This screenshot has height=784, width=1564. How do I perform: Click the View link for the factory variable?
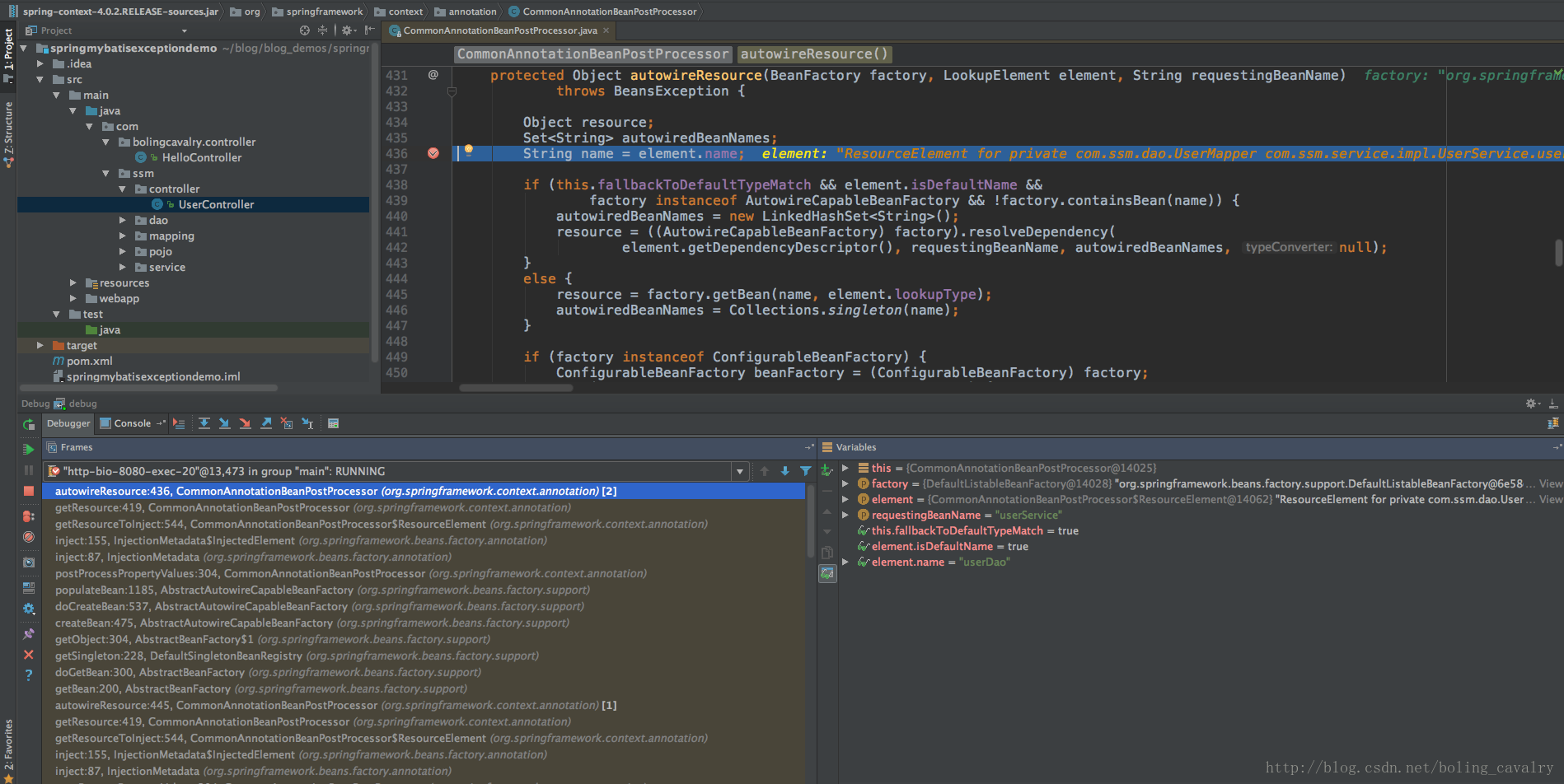pos(1550,484)
